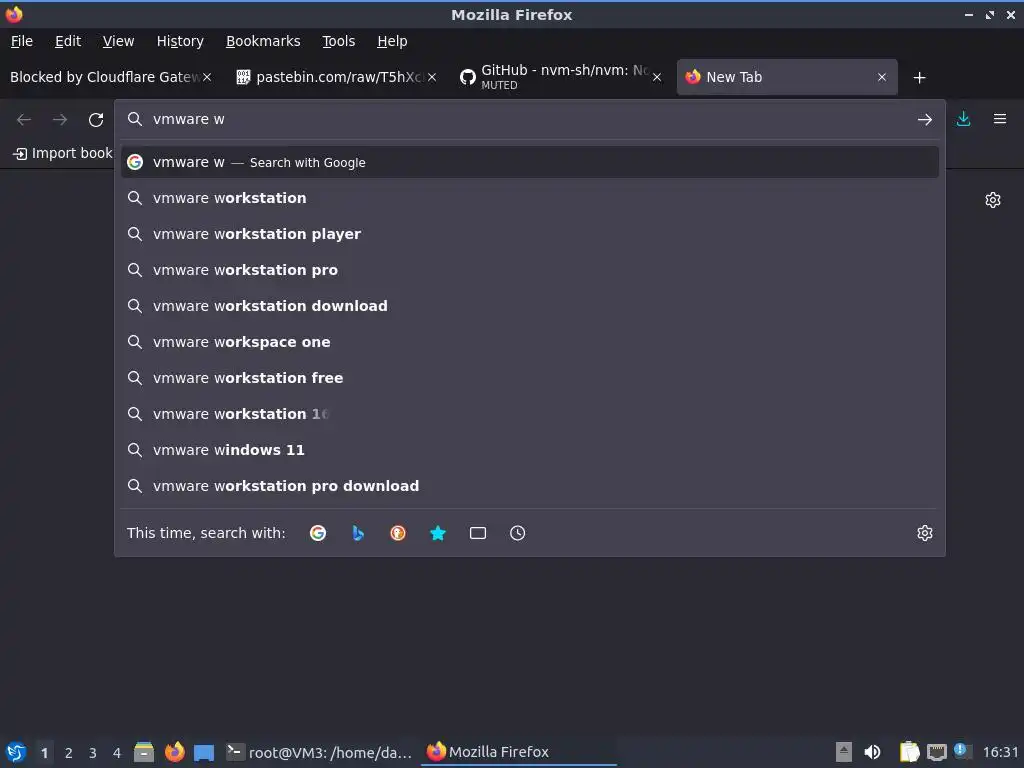Click the 16:31 clock in taskbar
This screenshot has height=768, width=1024.
(1000, 752)
